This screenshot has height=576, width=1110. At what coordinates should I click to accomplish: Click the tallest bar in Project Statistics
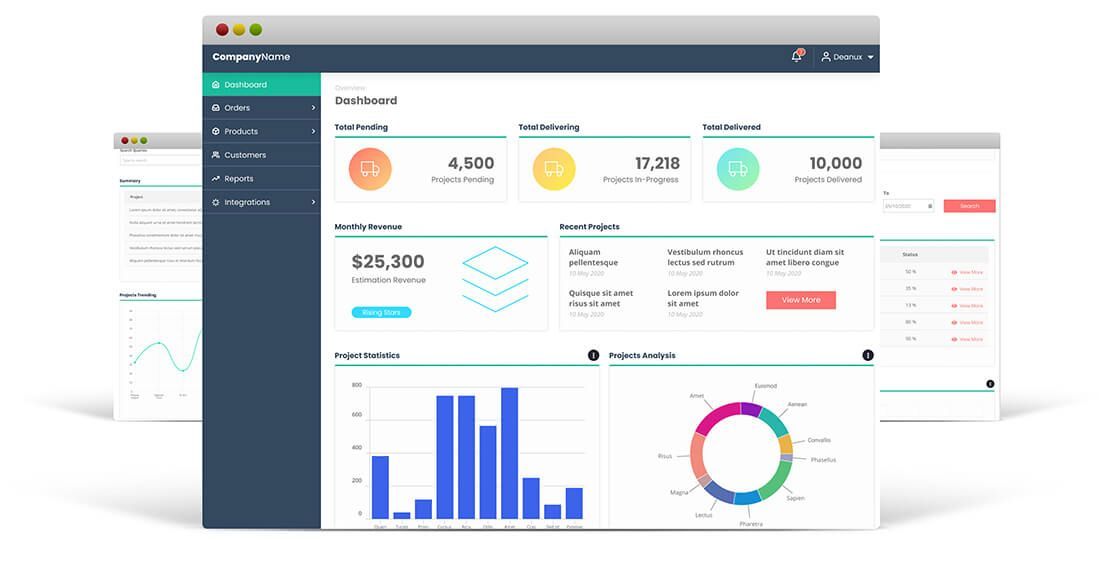510,453
